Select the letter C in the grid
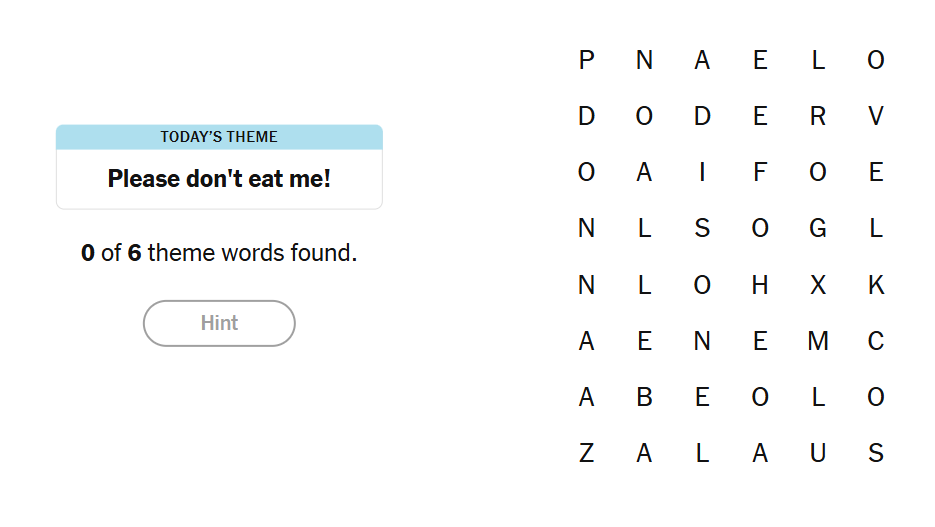 point(876,342)
